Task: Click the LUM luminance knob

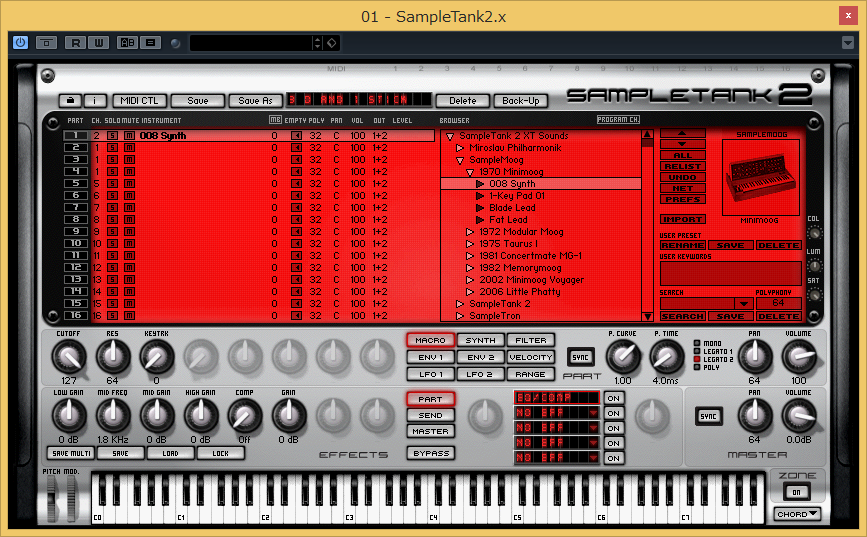Action: [814, 265]
